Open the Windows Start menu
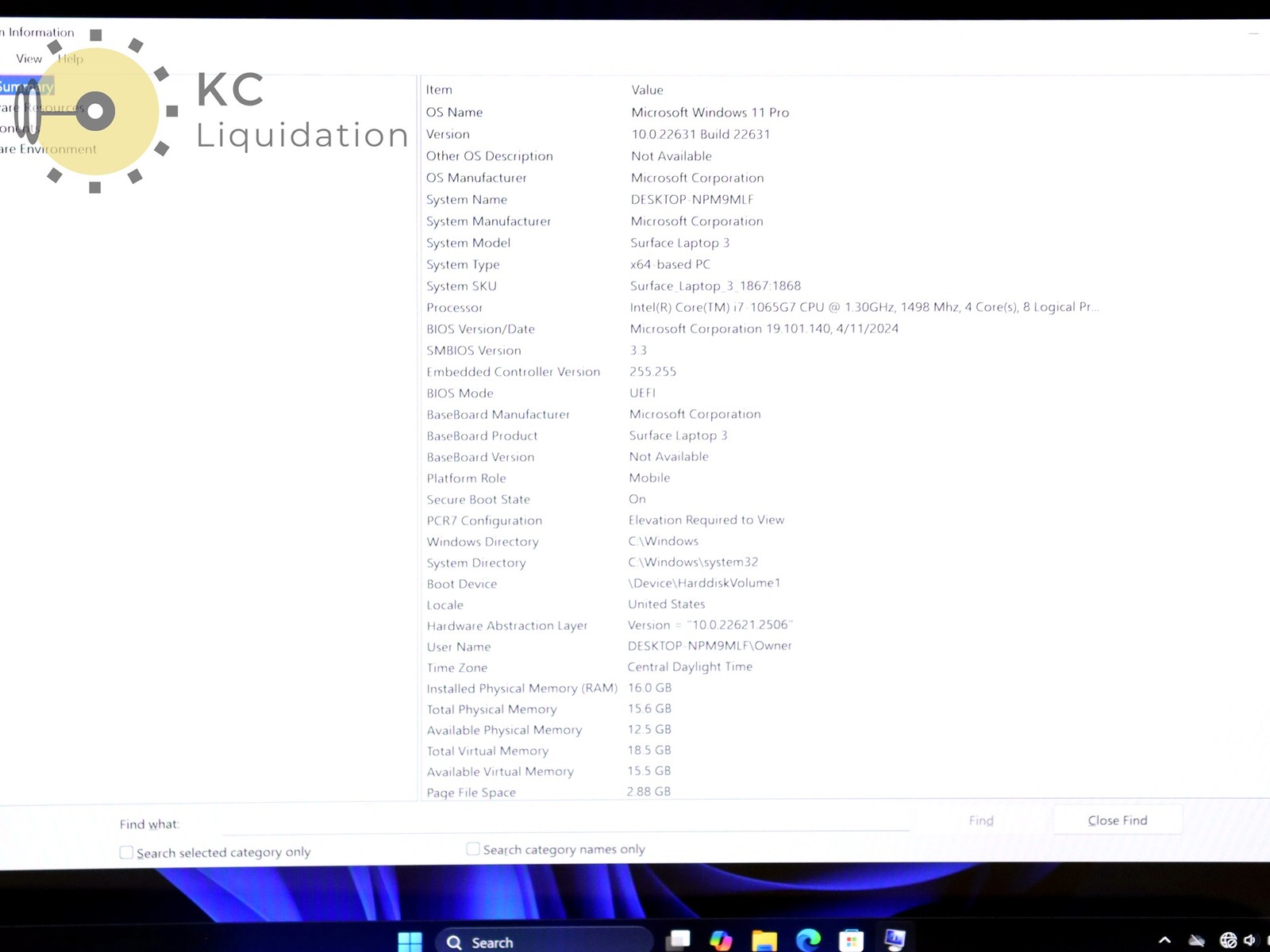This screenshot has width=1270, height=952. 410,942
